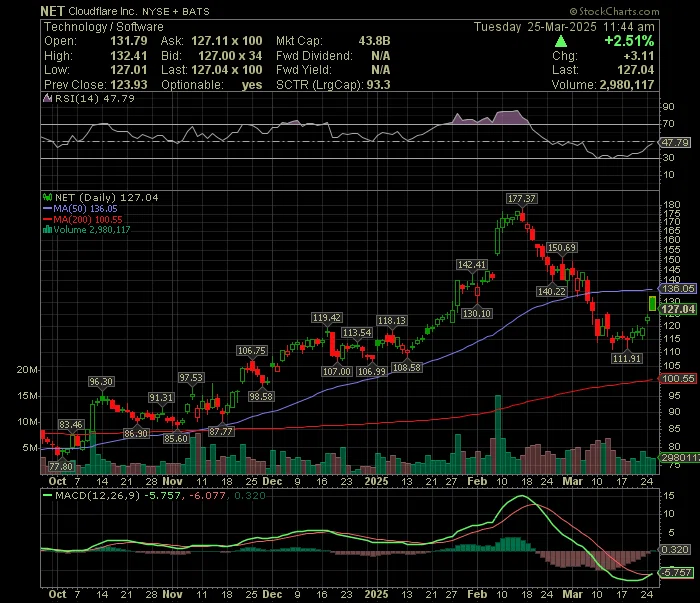The image size is (700, 603).
Task: Click the NET (Daily) candlestick legend icon
Action: coord(47,197)
